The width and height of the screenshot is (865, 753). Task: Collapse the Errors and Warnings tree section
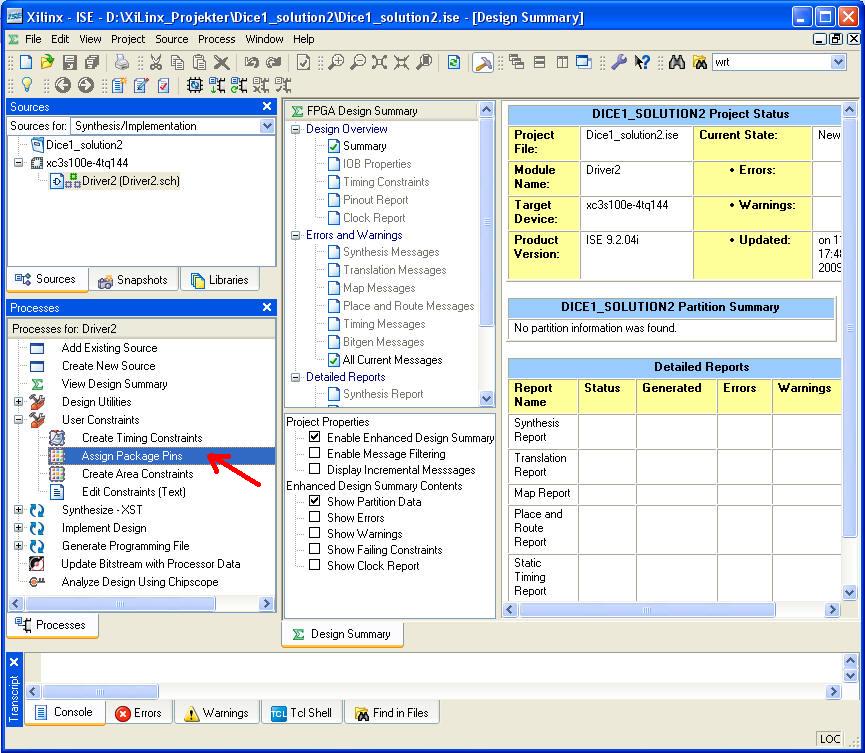(296, 235)
